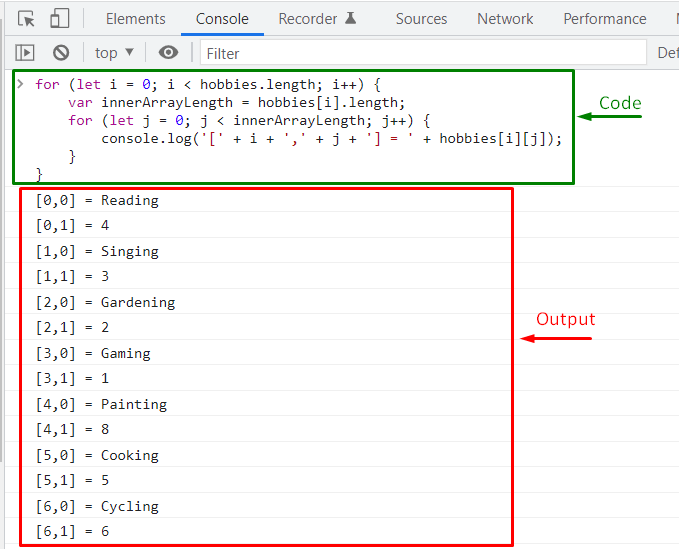Open the Sources tab
The height and width of the screenshot is (549, 679).
(421, 19)
